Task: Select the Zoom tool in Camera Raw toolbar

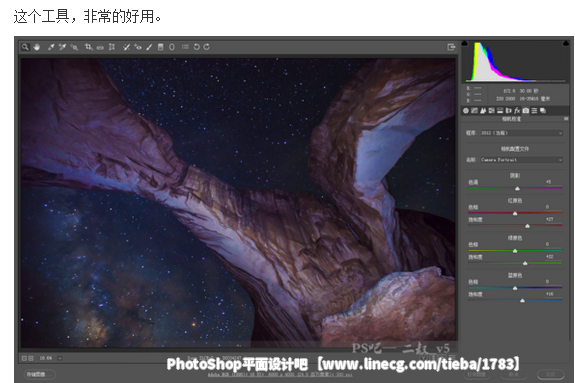Action: pos(25,47)
